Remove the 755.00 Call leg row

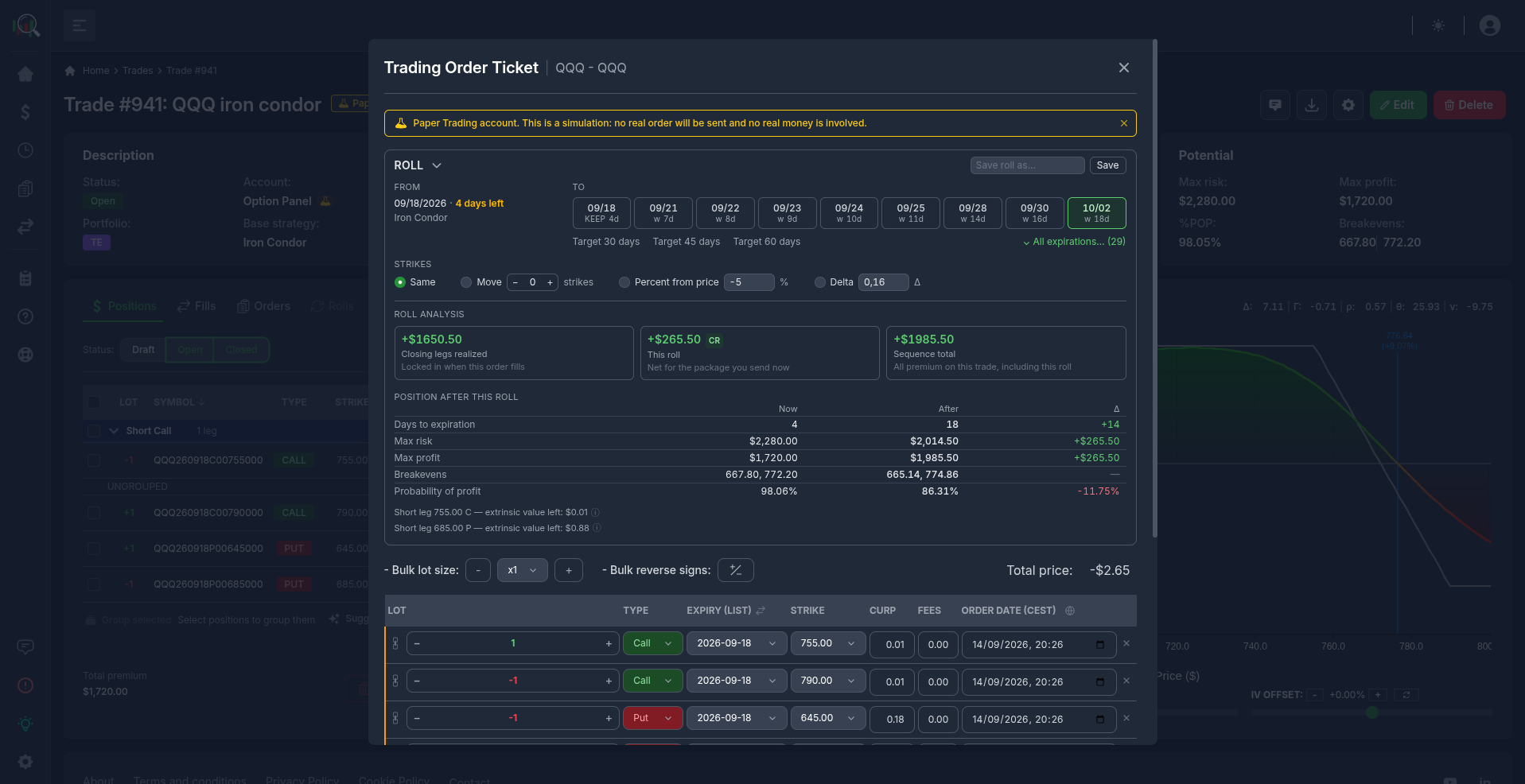coord(1126,643)
